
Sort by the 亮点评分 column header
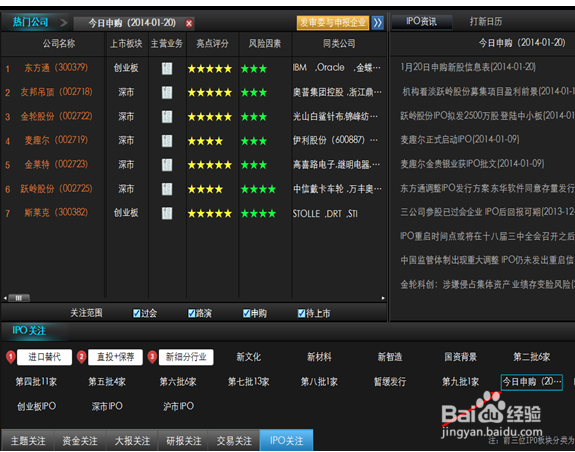coord(212,44)
